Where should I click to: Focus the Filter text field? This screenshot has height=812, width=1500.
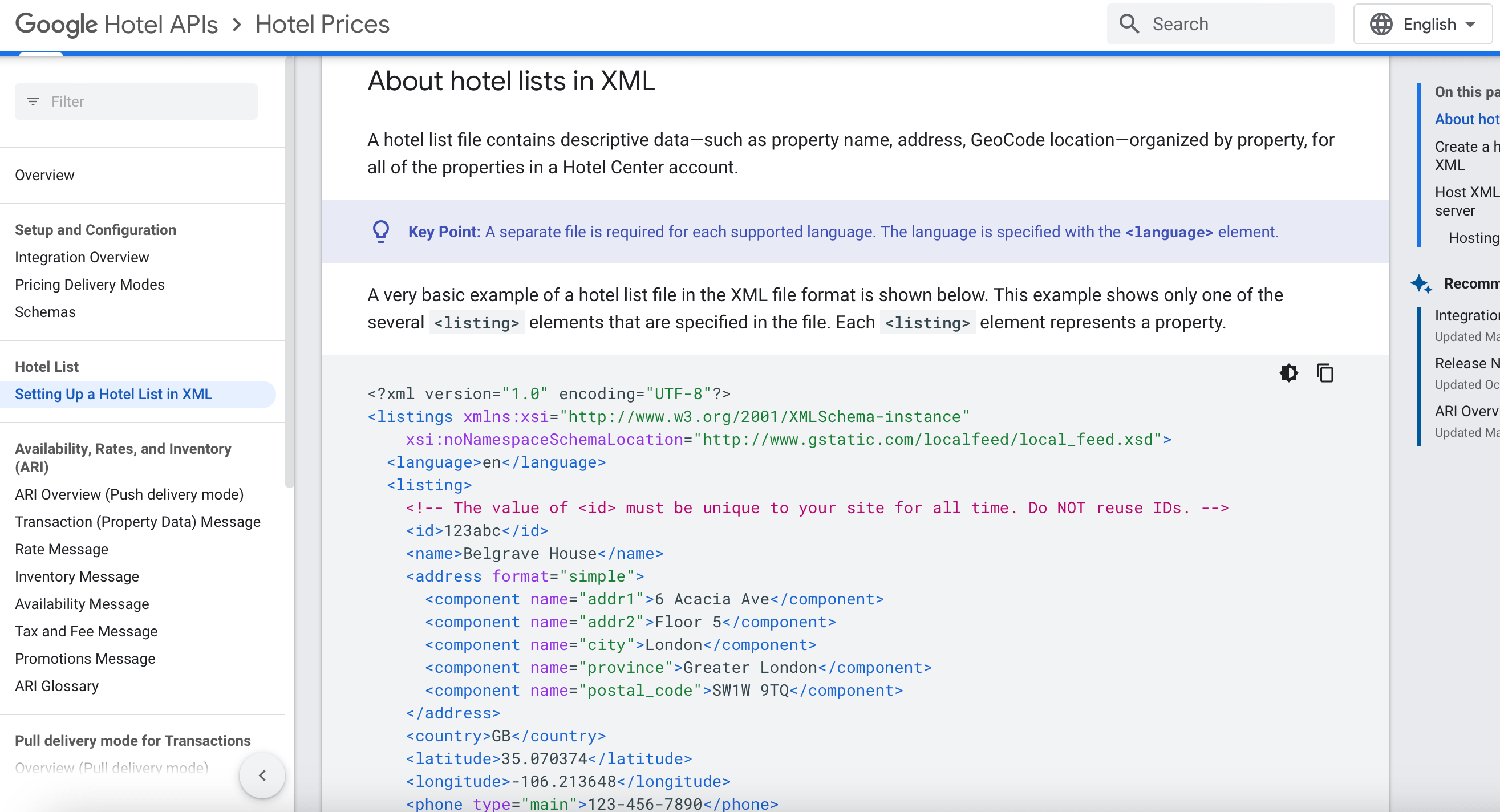click(136, 101)
